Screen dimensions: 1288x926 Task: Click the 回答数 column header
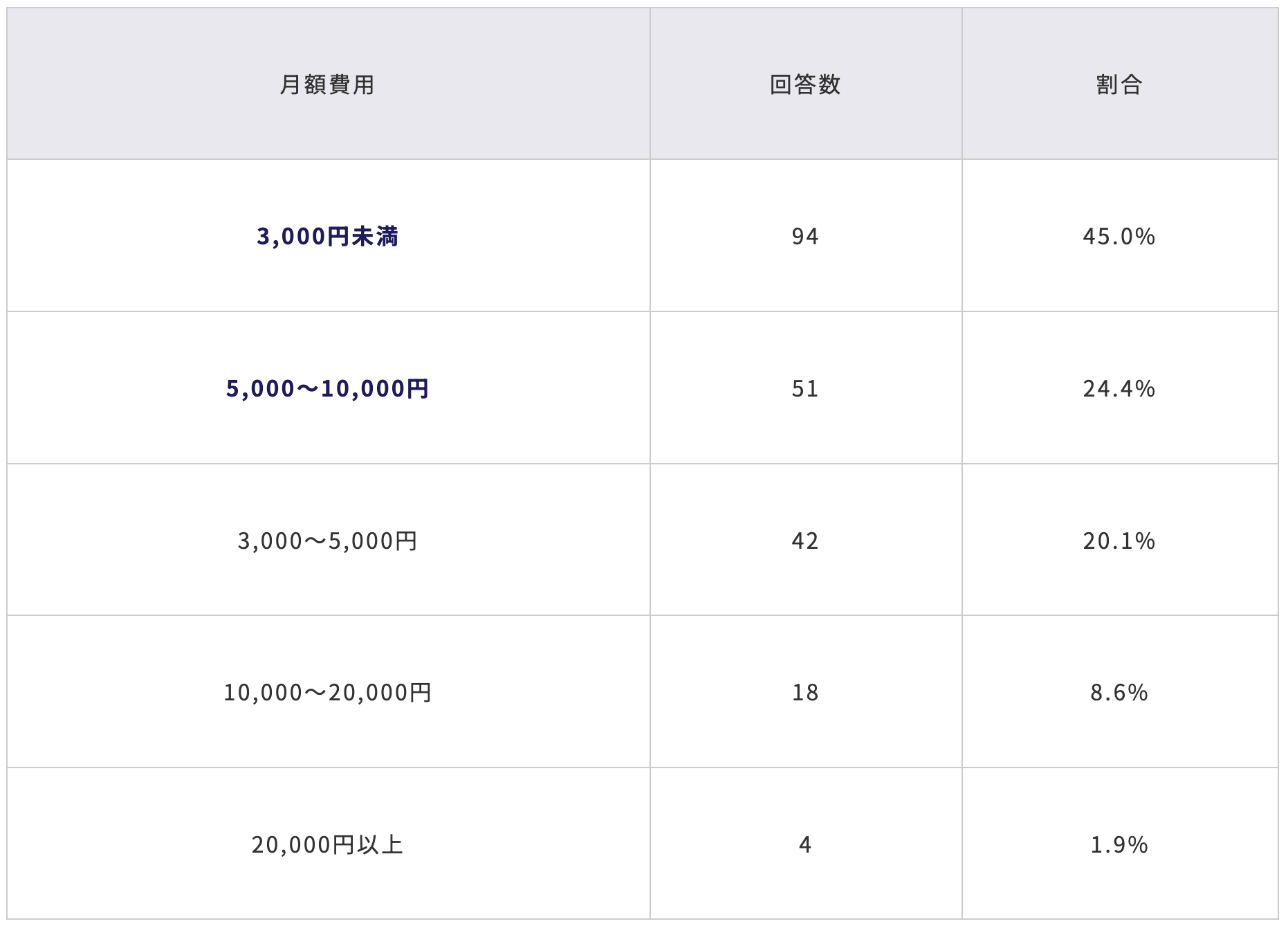pyautogui.click(x=805, y=84)
